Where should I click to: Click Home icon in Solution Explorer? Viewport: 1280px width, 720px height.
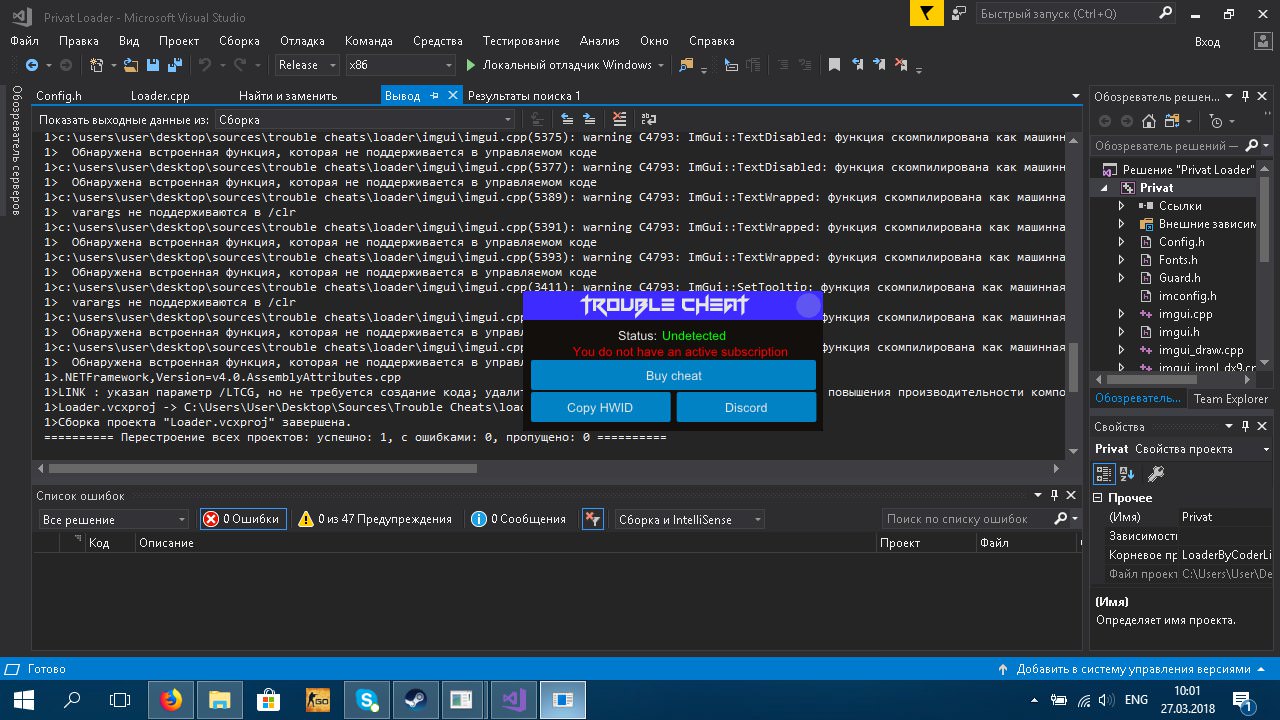(1149, 121)
